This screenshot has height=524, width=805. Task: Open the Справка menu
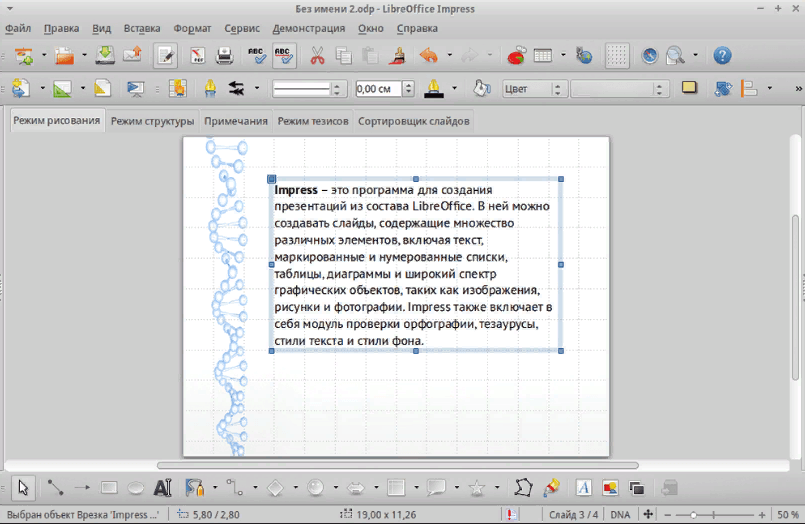coord(417,28)
